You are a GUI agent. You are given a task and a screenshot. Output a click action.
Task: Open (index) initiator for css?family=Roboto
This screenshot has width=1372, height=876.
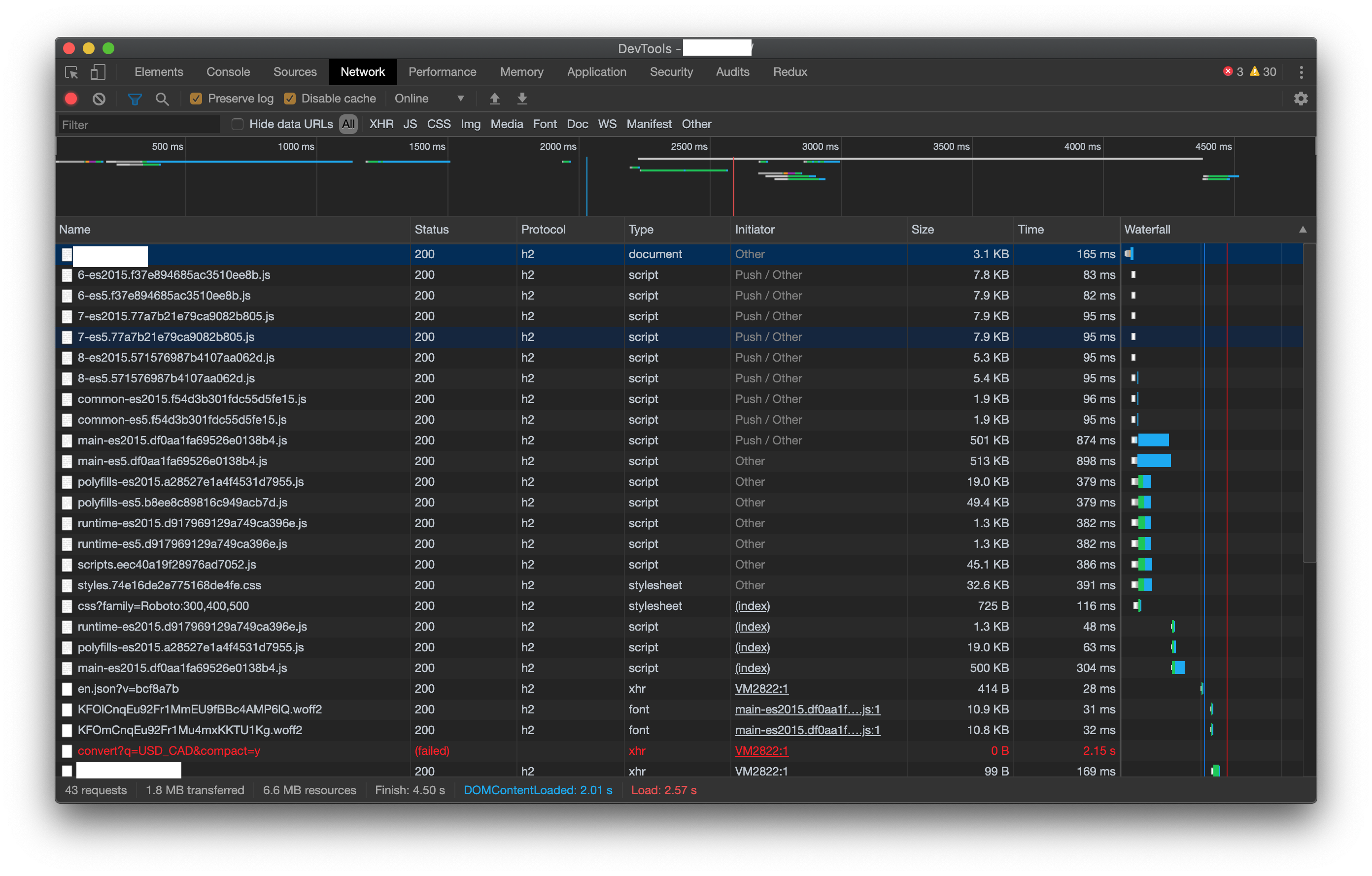(752, 606)
